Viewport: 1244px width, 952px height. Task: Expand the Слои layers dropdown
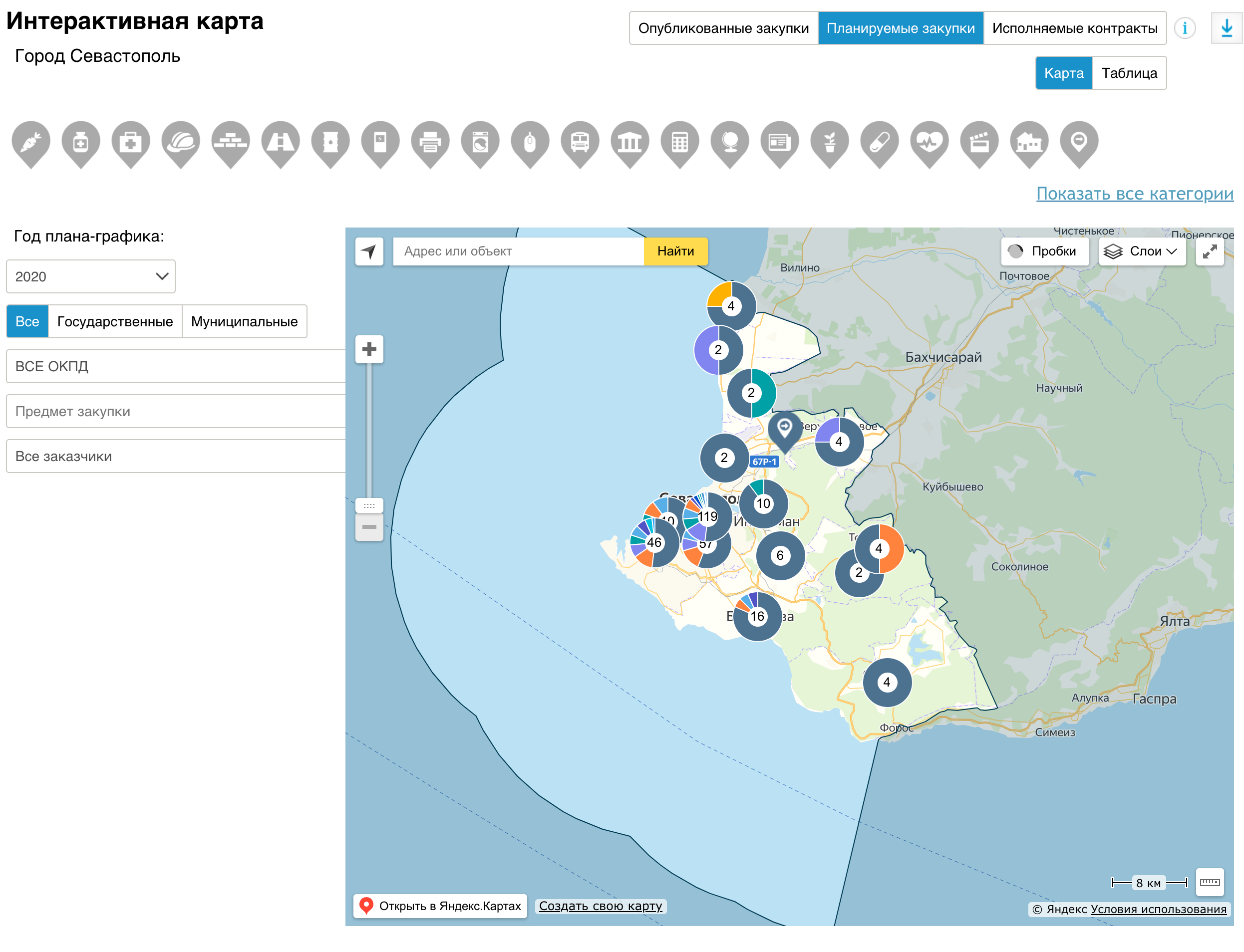click(x=1141, y=251)
